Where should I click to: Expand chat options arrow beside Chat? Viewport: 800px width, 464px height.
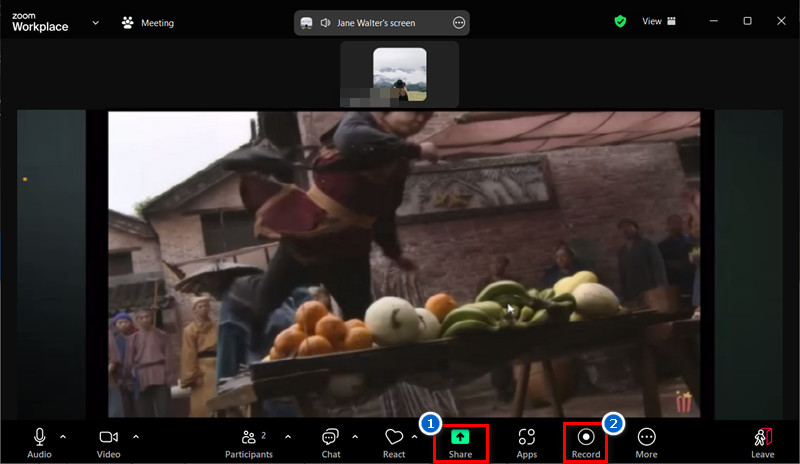coord(355,437)
